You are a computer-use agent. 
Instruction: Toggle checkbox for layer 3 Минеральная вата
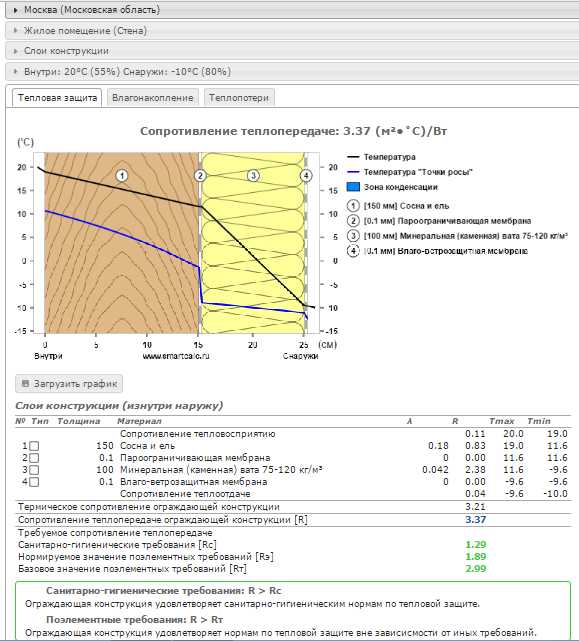(34, 470)
